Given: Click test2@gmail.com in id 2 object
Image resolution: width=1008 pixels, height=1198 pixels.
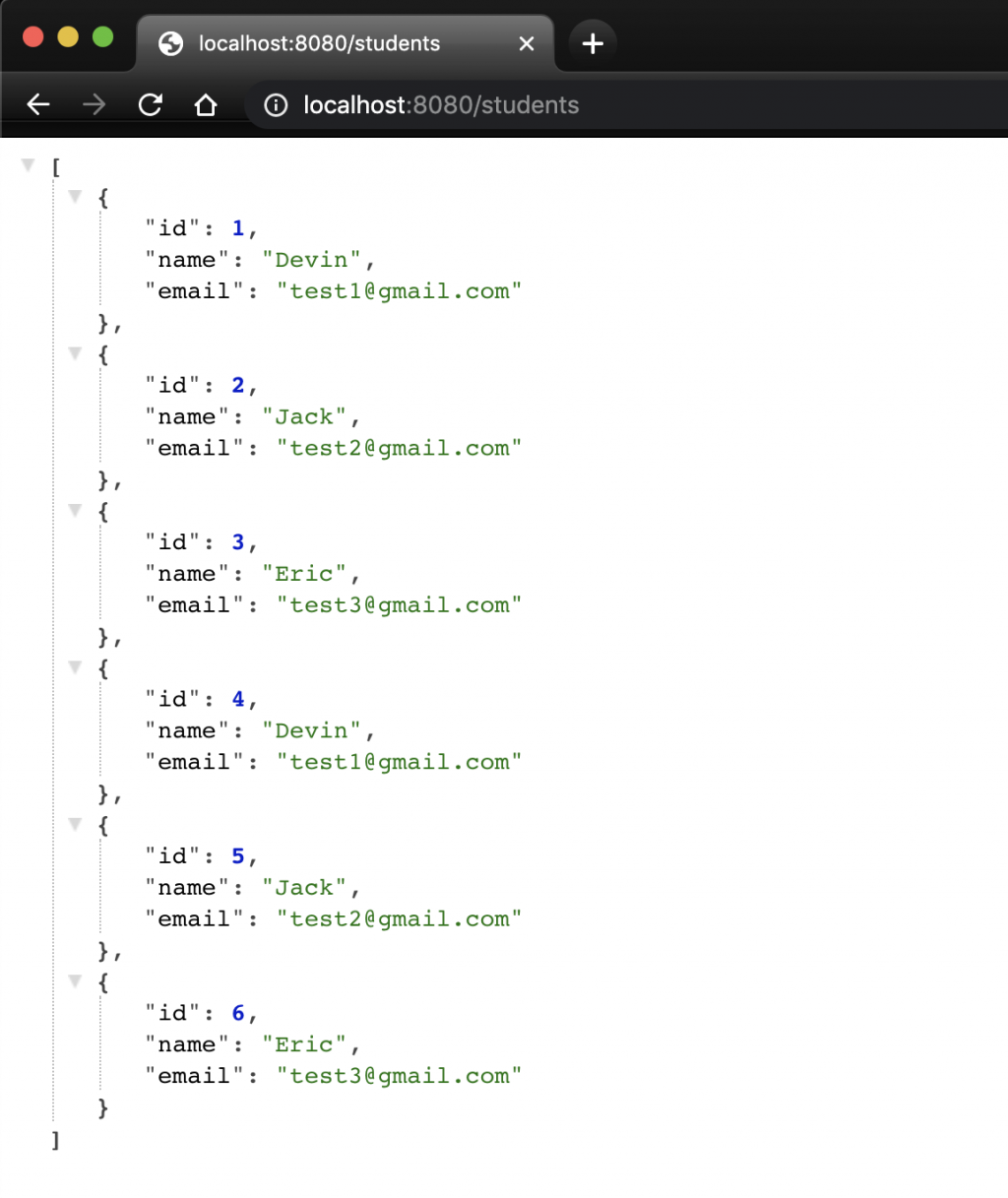Looking at the screenshot, I should [399, 448].
